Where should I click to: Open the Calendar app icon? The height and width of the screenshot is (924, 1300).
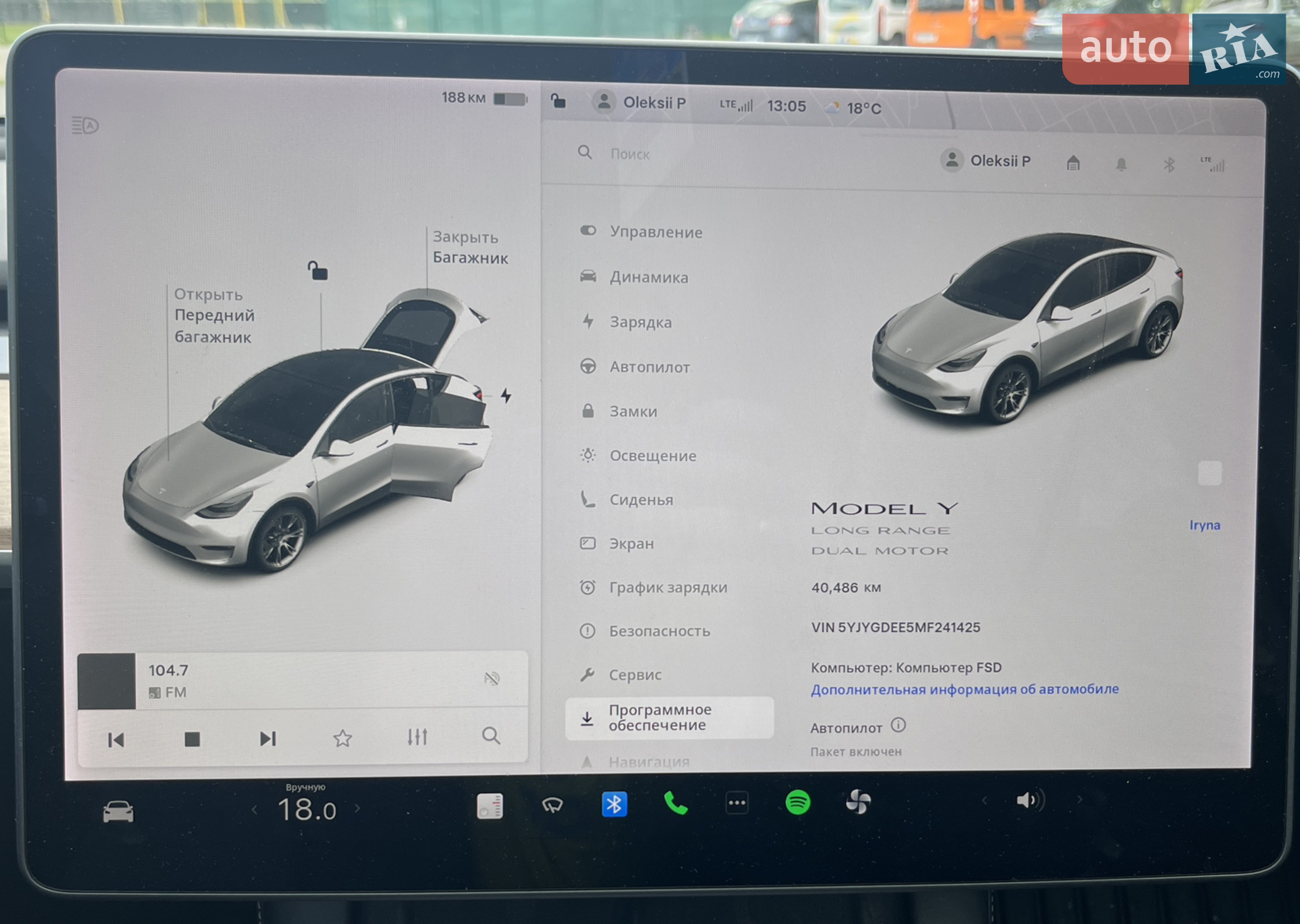coord(490,806)
